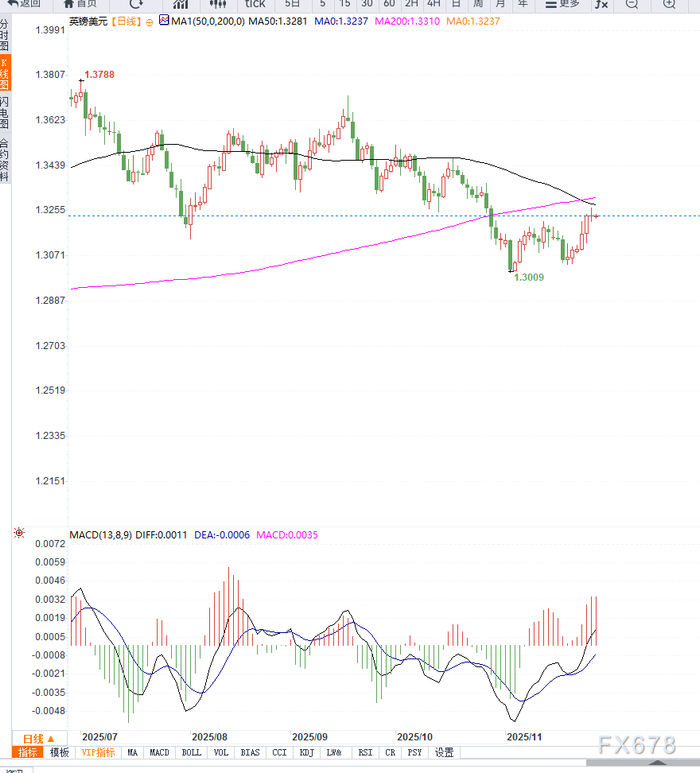Click the orange circle next to 【日线】

149,21
